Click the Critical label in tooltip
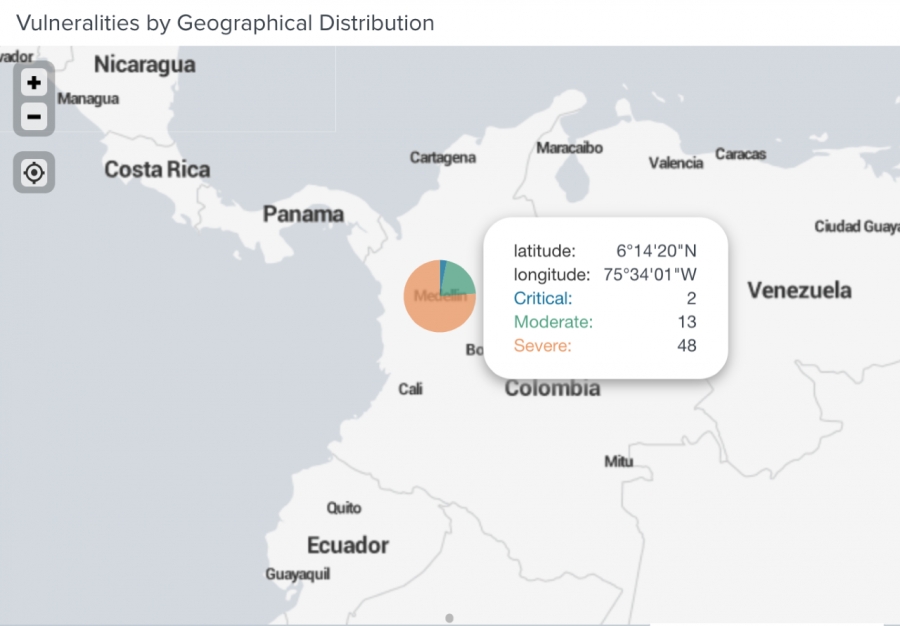Screen dimensions: 900x626 pos(543,298)
